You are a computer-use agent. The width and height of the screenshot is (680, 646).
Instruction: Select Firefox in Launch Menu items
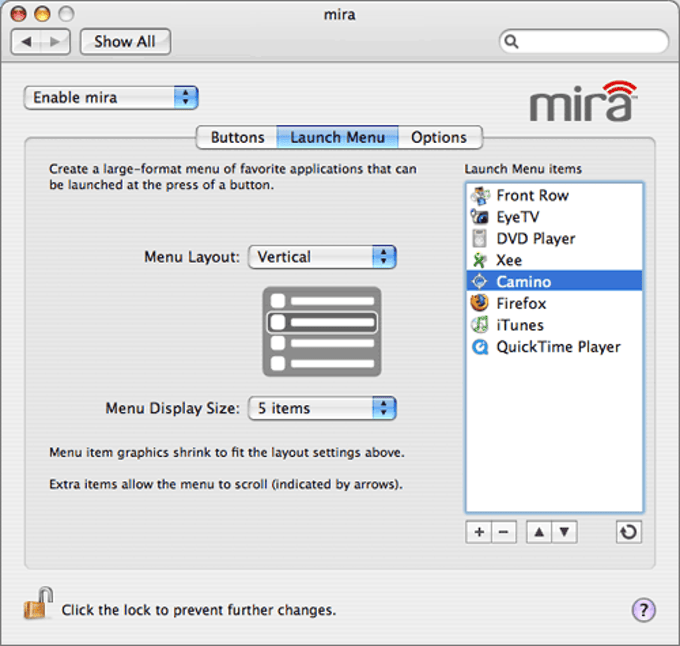point(554,303)
